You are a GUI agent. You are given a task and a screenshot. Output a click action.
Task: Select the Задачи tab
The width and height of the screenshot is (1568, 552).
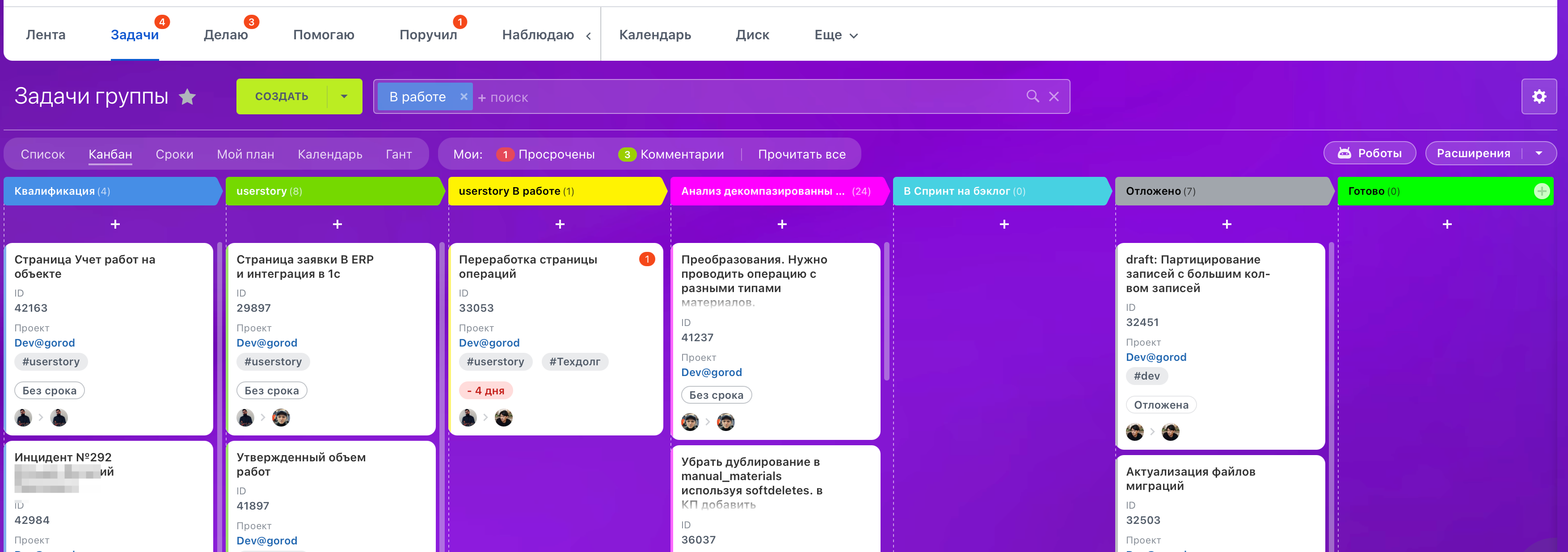tap(135, 35)
